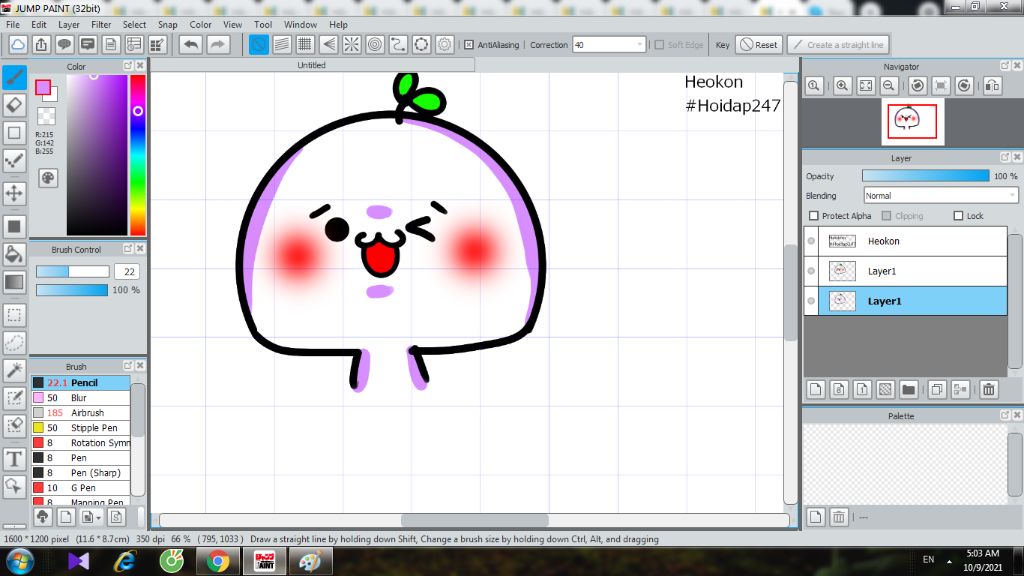Screen dimensions: 1024x576
Task: Open the Filter menu
Action: [101, 24]
